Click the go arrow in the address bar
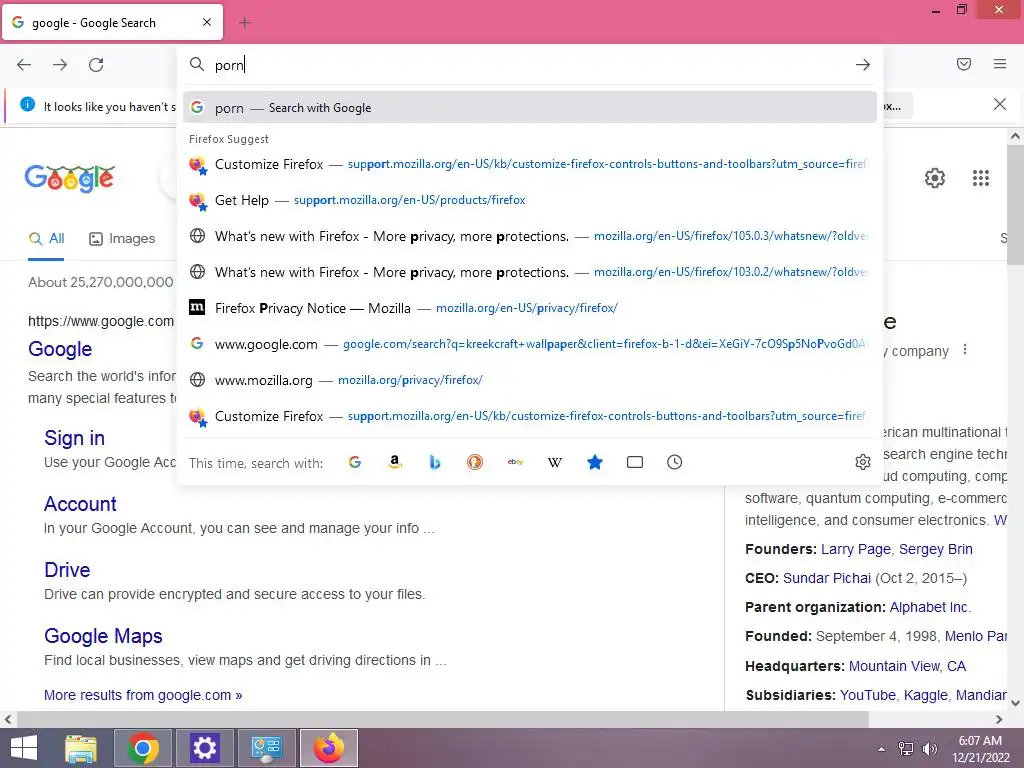Image resolution: width=1024 pixels, height=768 pixels. 863,65
